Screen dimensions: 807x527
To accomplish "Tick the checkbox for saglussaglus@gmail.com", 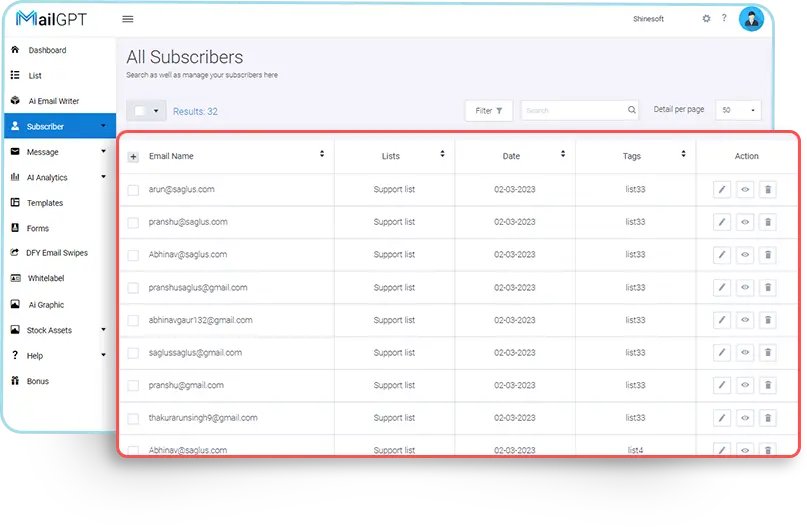I will click(133, 353).
